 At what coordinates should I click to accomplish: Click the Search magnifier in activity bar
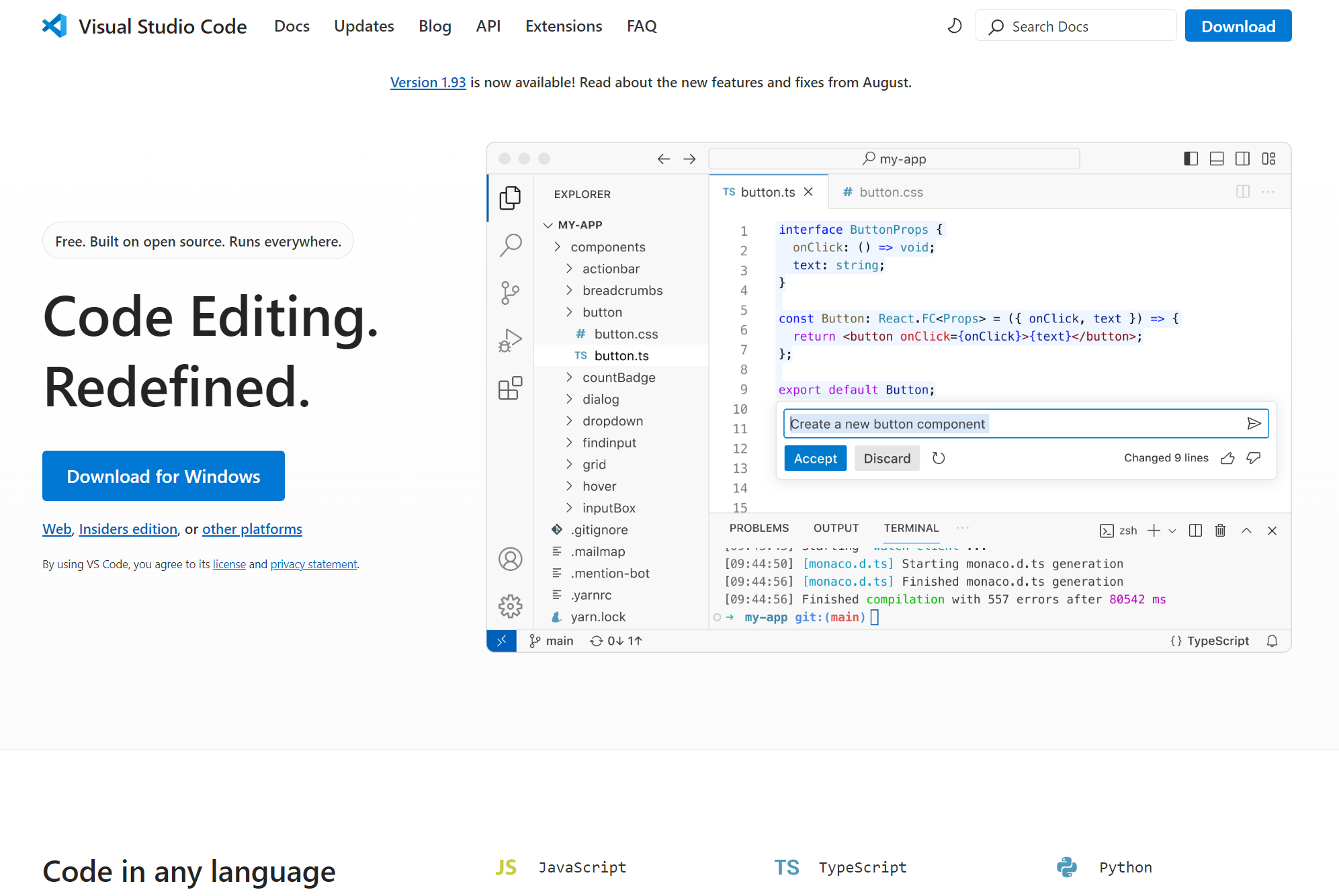[510, 245]
